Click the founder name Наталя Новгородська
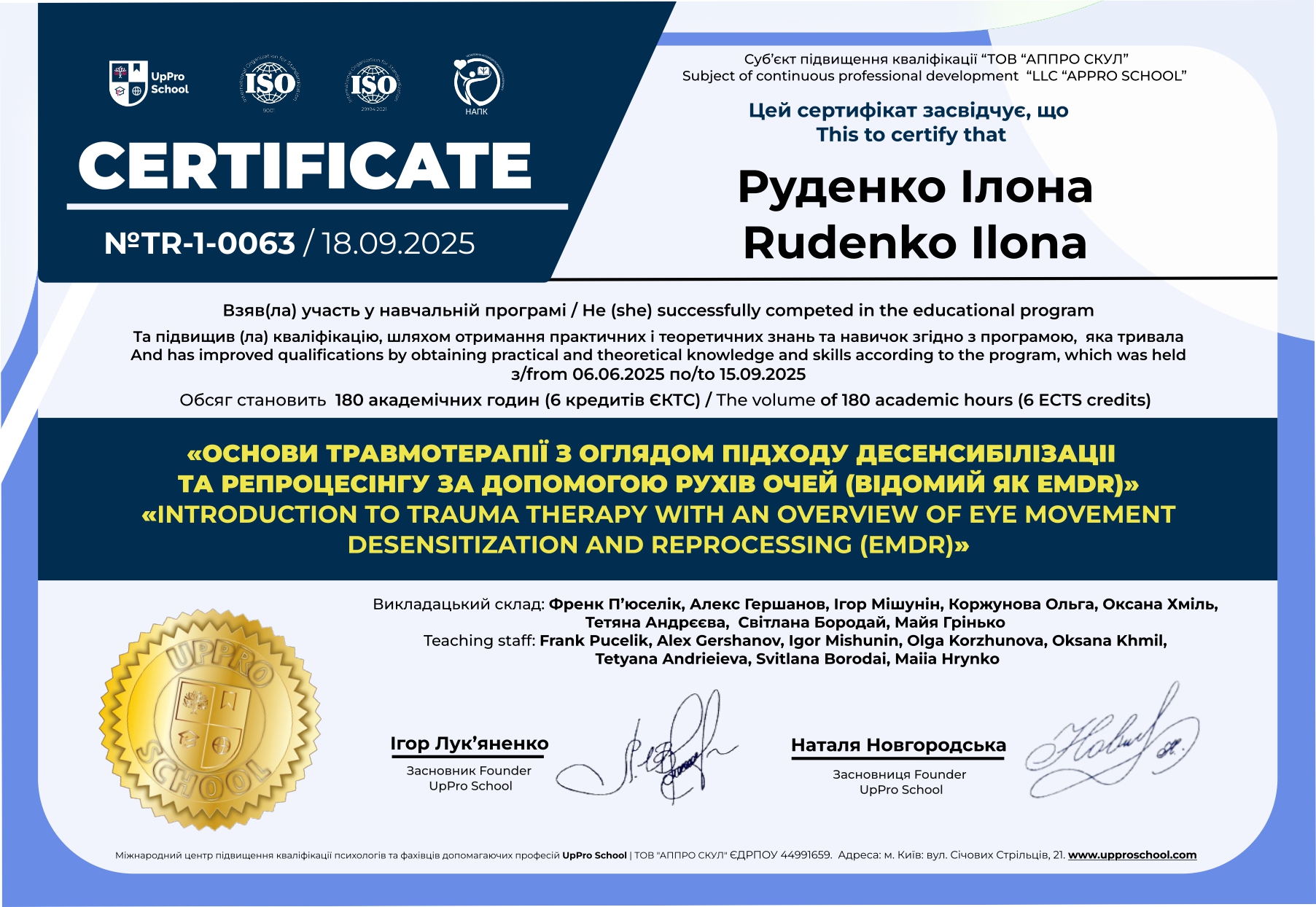Image resolution: width=1316 pixels, height=907 pixels. pyautogui.click(x=898, y=745)
